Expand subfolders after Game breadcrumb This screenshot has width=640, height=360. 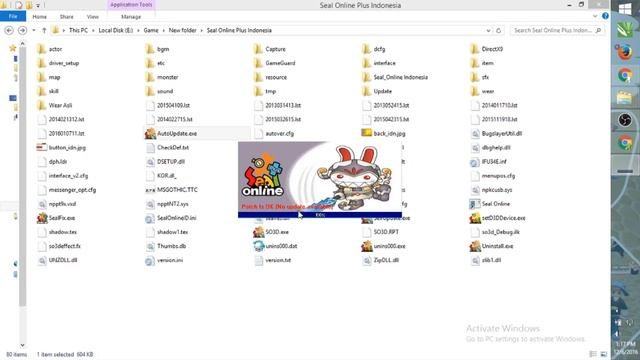click(164, 30)
